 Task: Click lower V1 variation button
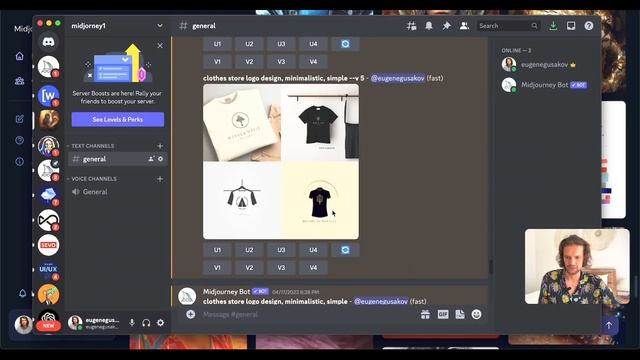tap(218, 268)
